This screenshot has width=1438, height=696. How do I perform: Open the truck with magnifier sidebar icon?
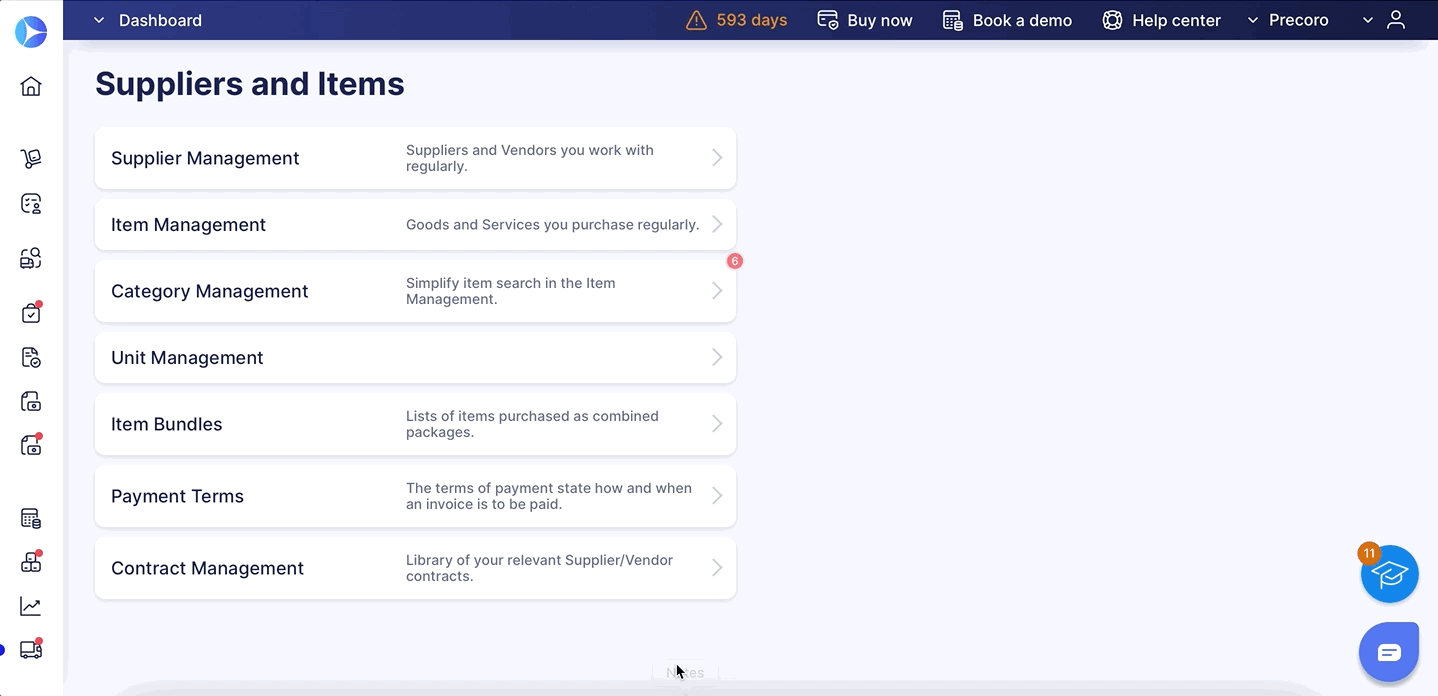(31, 259)
